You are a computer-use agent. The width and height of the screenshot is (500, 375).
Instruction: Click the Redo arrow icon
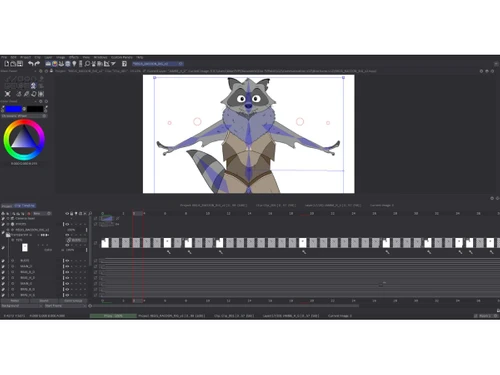point(37,63)
